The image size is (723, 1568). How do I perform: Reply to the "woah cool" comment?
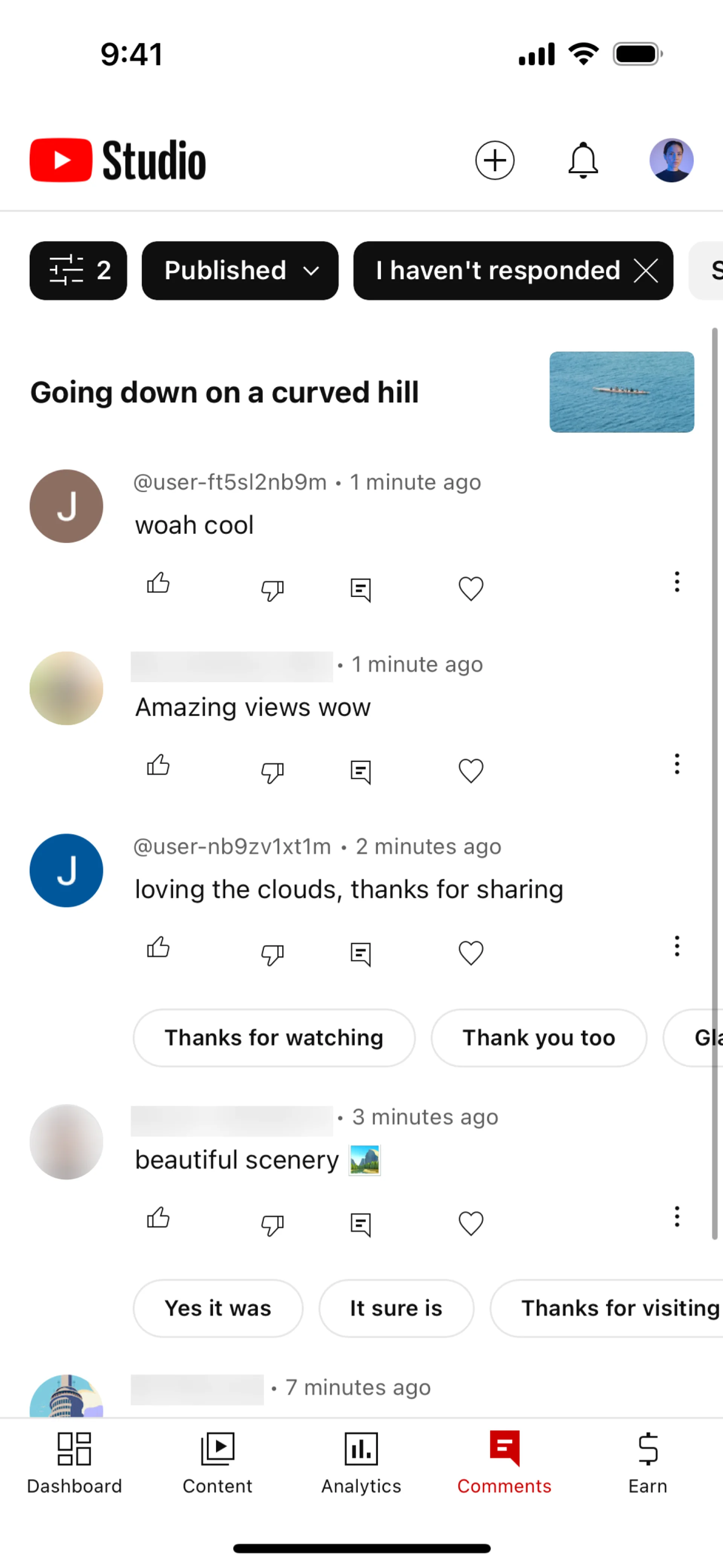(361, 589)
